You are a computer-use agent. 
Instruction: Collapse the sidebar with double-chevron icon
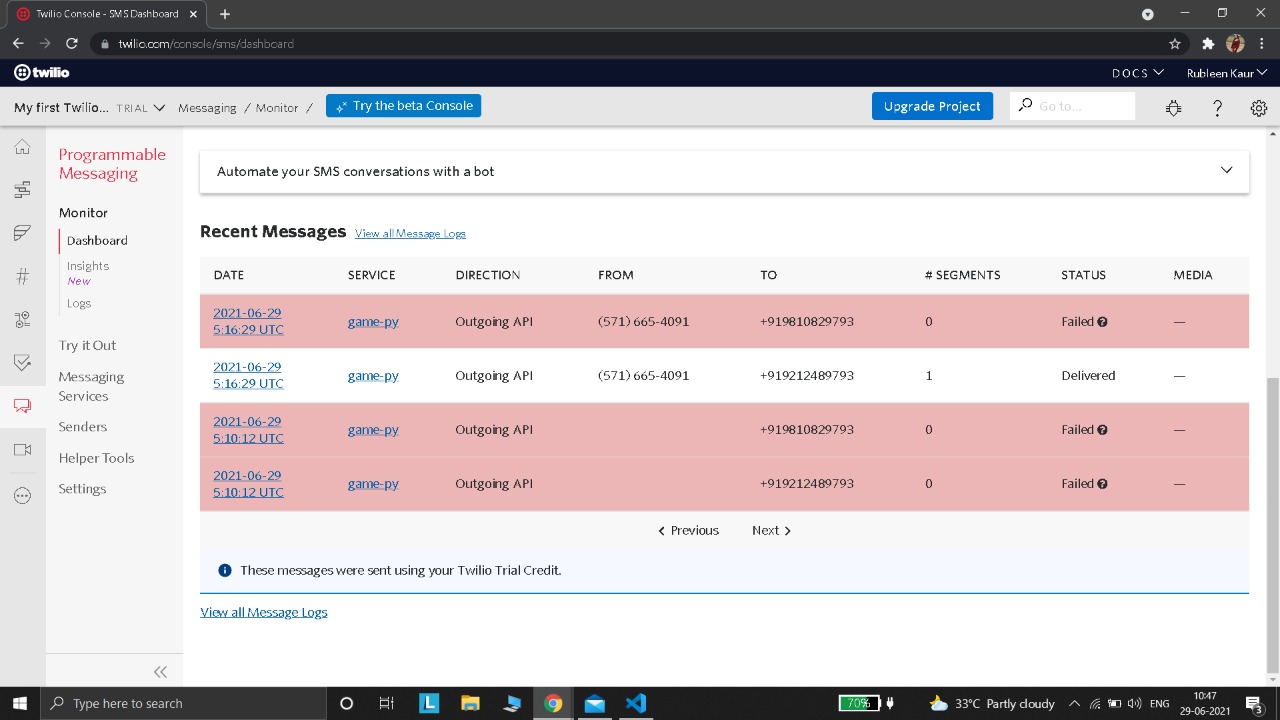[x=160, y=672]
